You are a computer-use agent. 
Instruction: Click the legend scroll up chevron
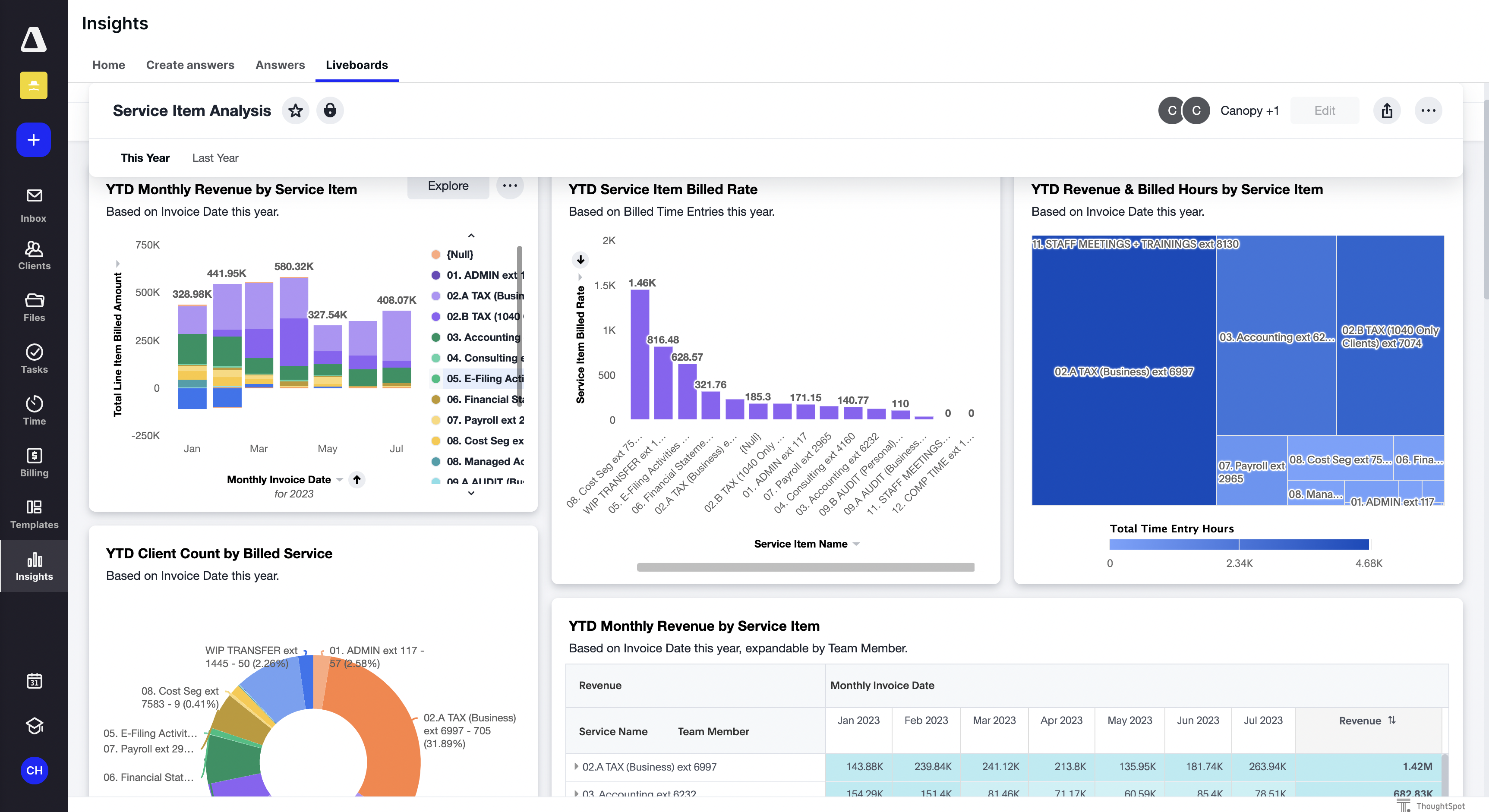tap(471, 236)
